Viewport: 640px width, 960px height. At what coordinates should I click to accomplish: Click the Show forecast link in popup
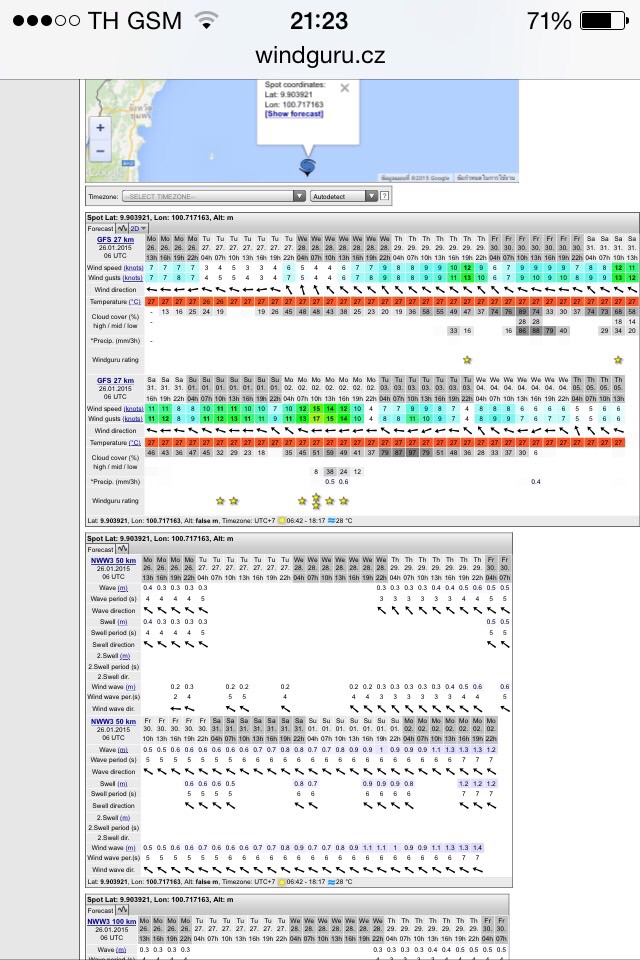pyautogui.click(x=294, y=114)
